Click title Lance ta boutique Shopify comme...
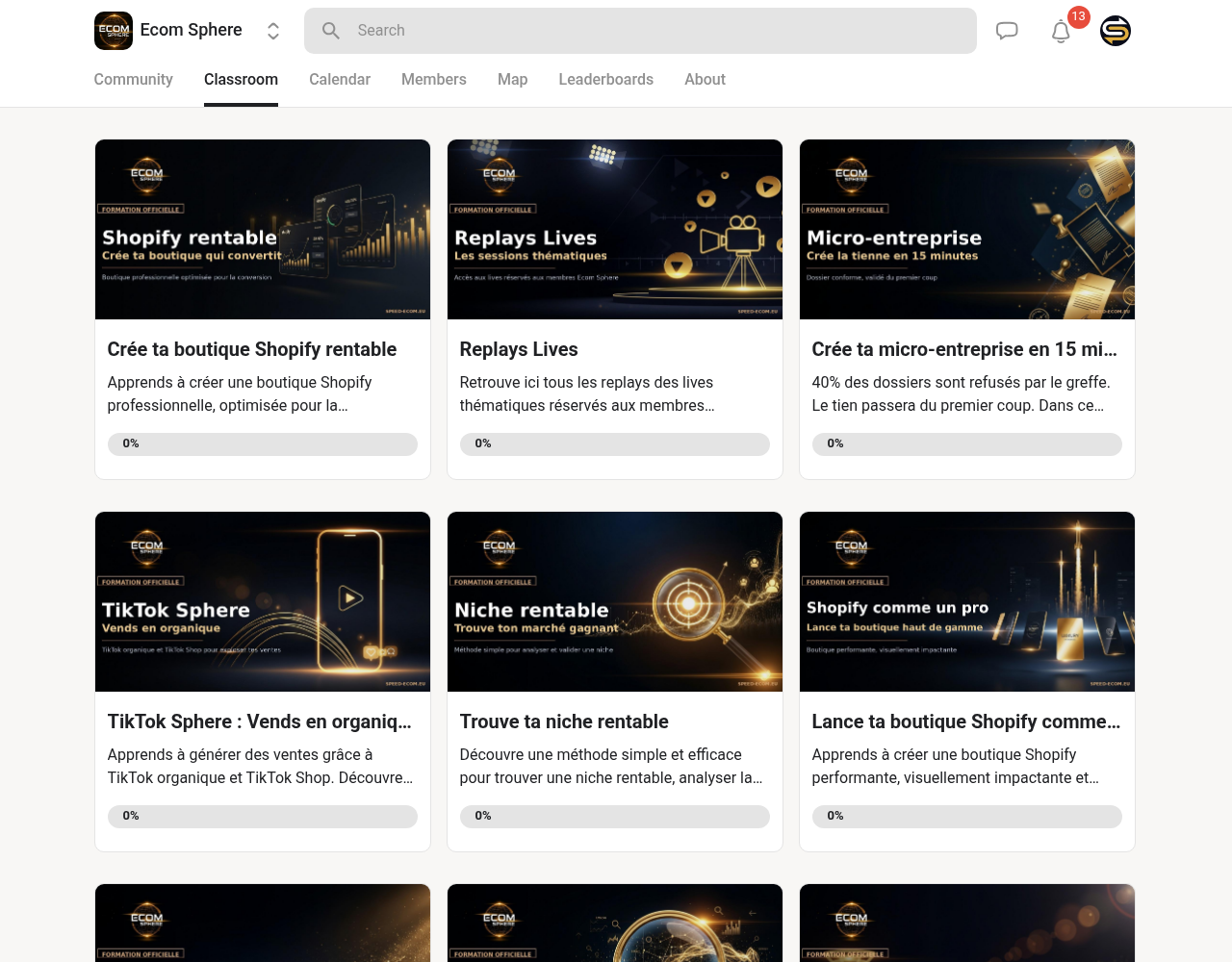 coord(966,721)
